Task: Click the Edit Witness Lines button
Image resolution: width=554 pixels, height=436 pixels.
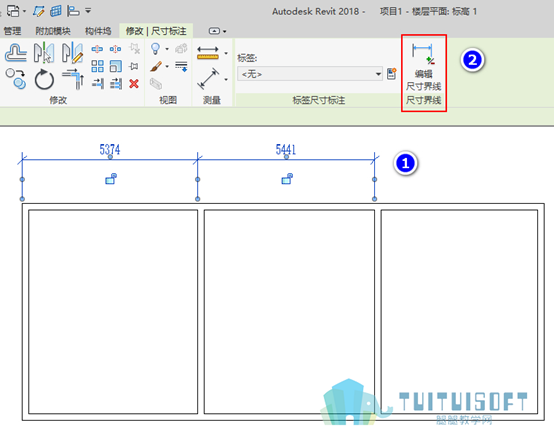Action: pos(424,66)
